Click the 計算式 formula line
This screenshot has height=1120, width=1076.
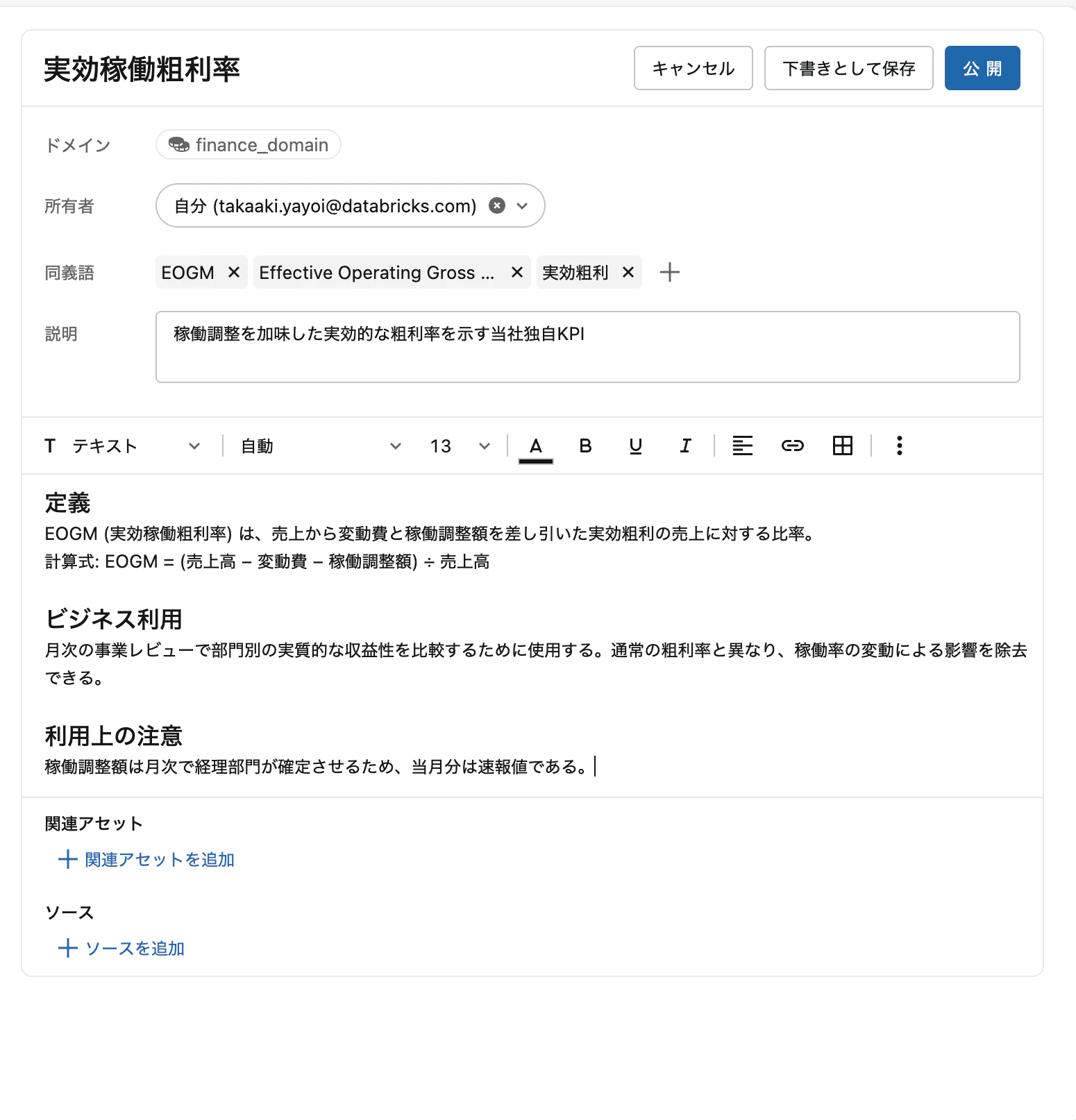(267, 561)
